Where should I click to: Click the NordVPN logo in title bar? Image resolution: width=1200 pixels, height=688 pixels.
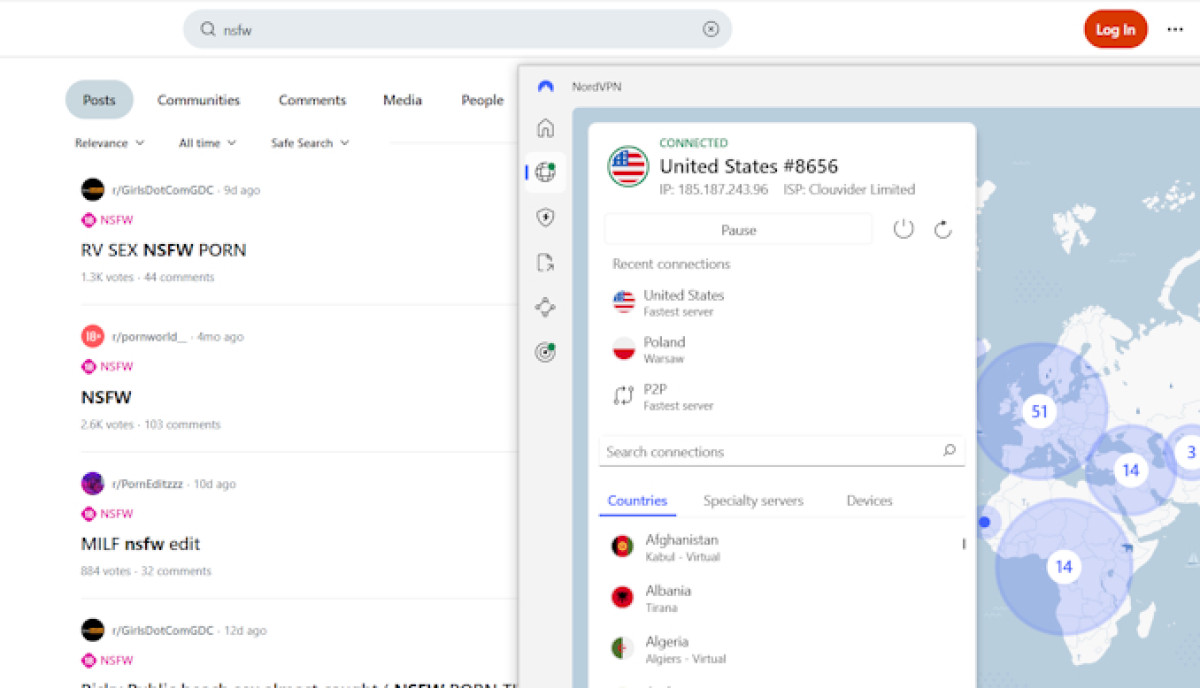tap(545, 87)
